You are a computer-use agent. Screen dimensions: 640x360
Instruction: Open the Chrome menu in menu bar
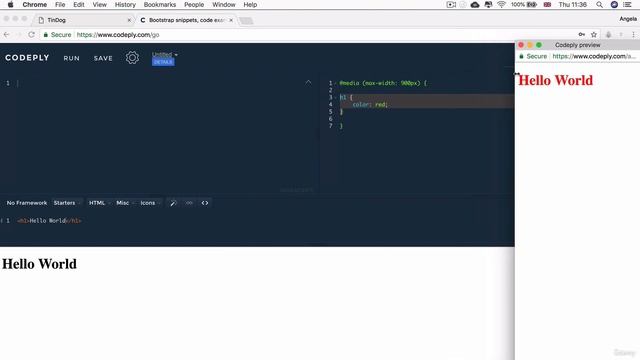tap(35, 5)
